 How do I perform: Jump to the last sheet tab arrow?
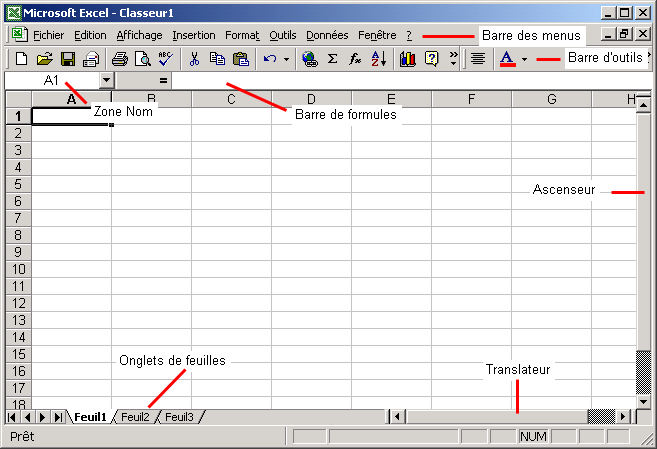pyautogui.click(x=58, y=417)
